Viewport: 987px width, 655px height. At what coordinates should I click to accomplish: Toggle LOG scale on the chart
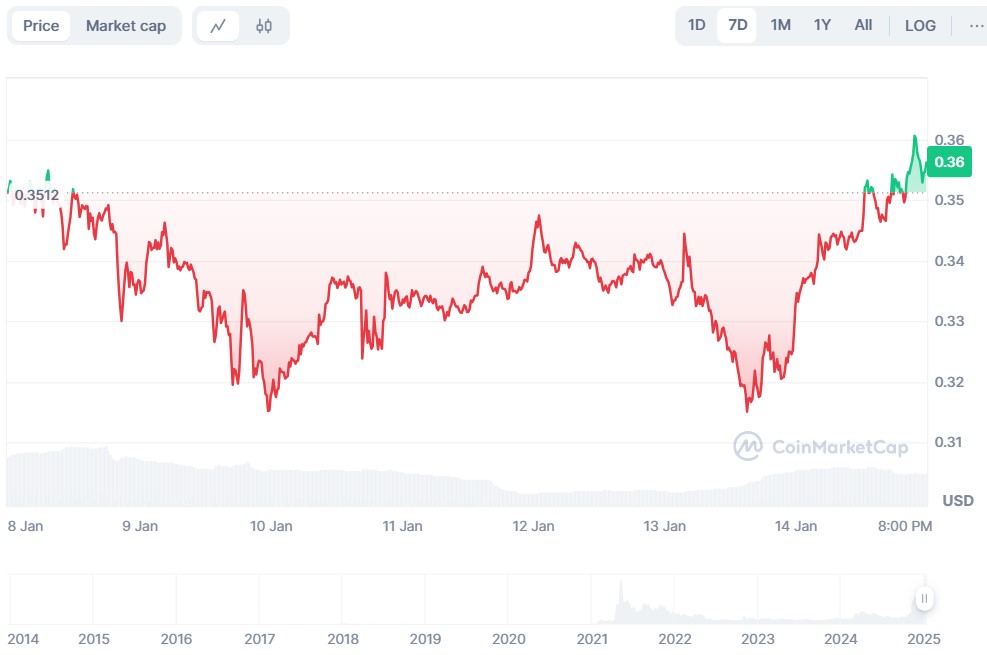coord(920,26)
